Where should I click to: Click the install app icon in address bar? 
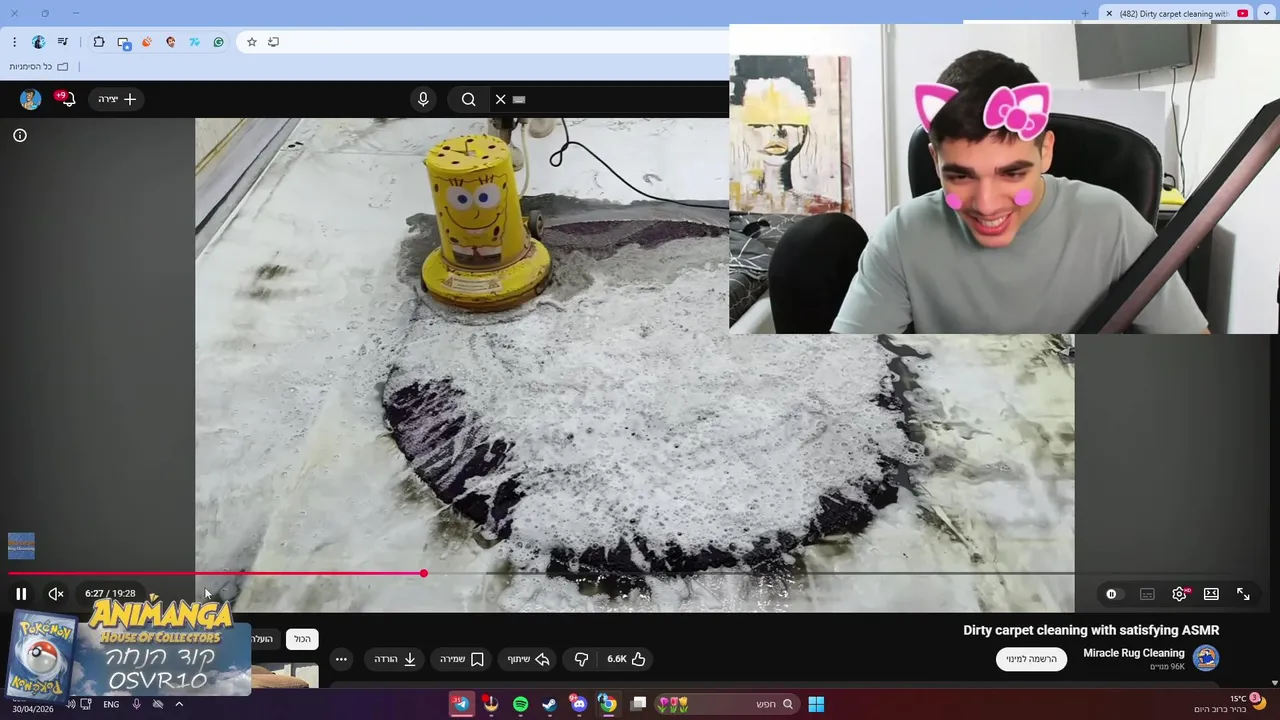coord(274,42)
